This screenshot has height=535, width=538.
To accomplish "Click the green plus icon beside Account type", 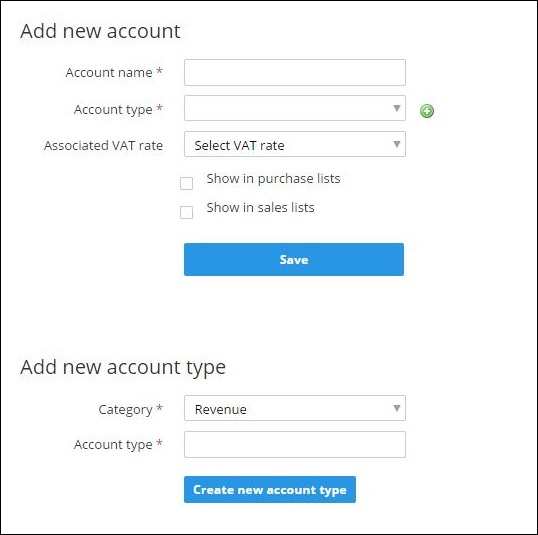I will tap(426, 111).
